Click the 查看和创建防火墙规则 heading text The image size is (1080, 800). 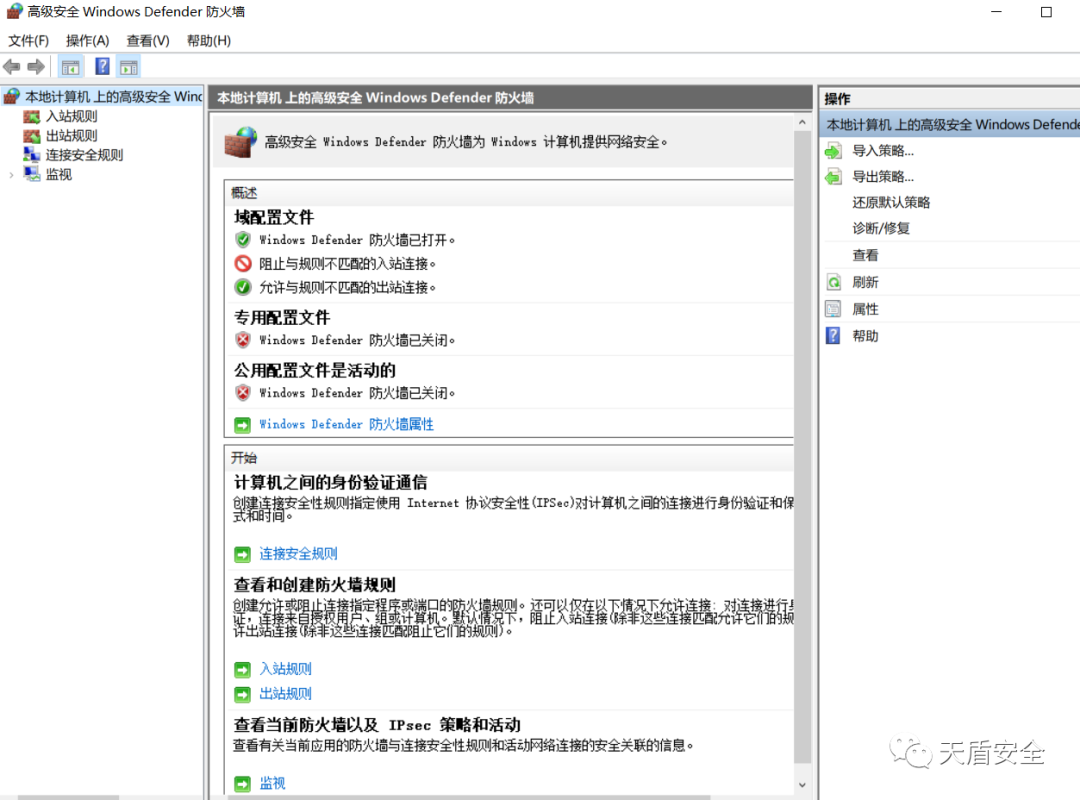(x=315, y=585)
